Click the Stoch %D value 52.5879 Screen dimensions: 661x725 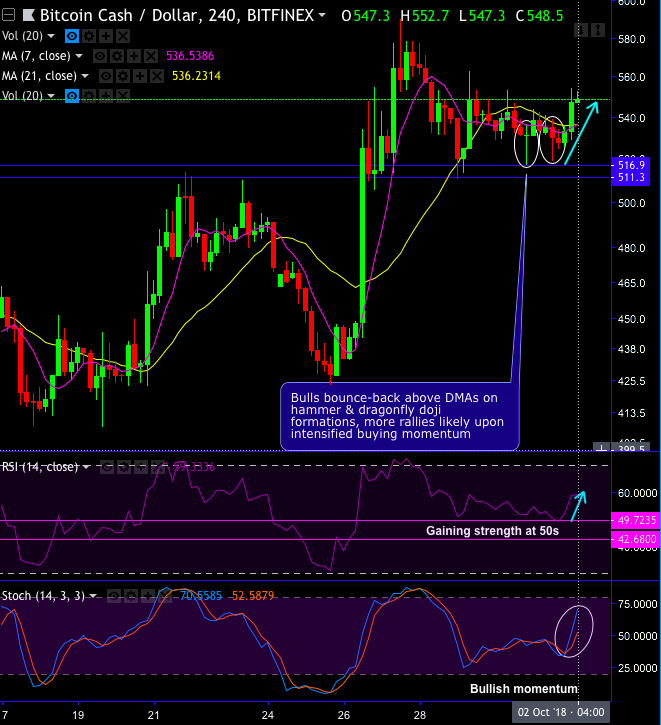(x=253, y=596)
